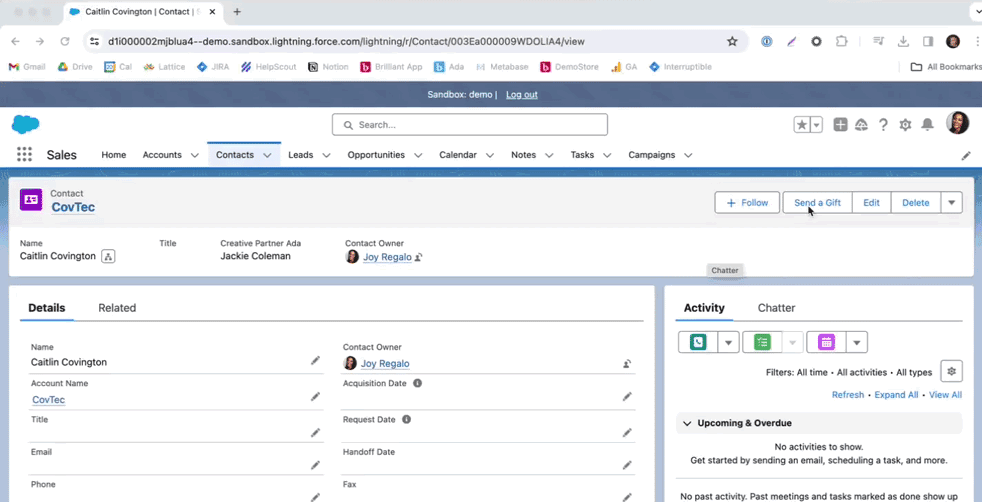Open the Notifications bell icon
The width and height of the screenshot is (982, 502).
click(927, 125)
